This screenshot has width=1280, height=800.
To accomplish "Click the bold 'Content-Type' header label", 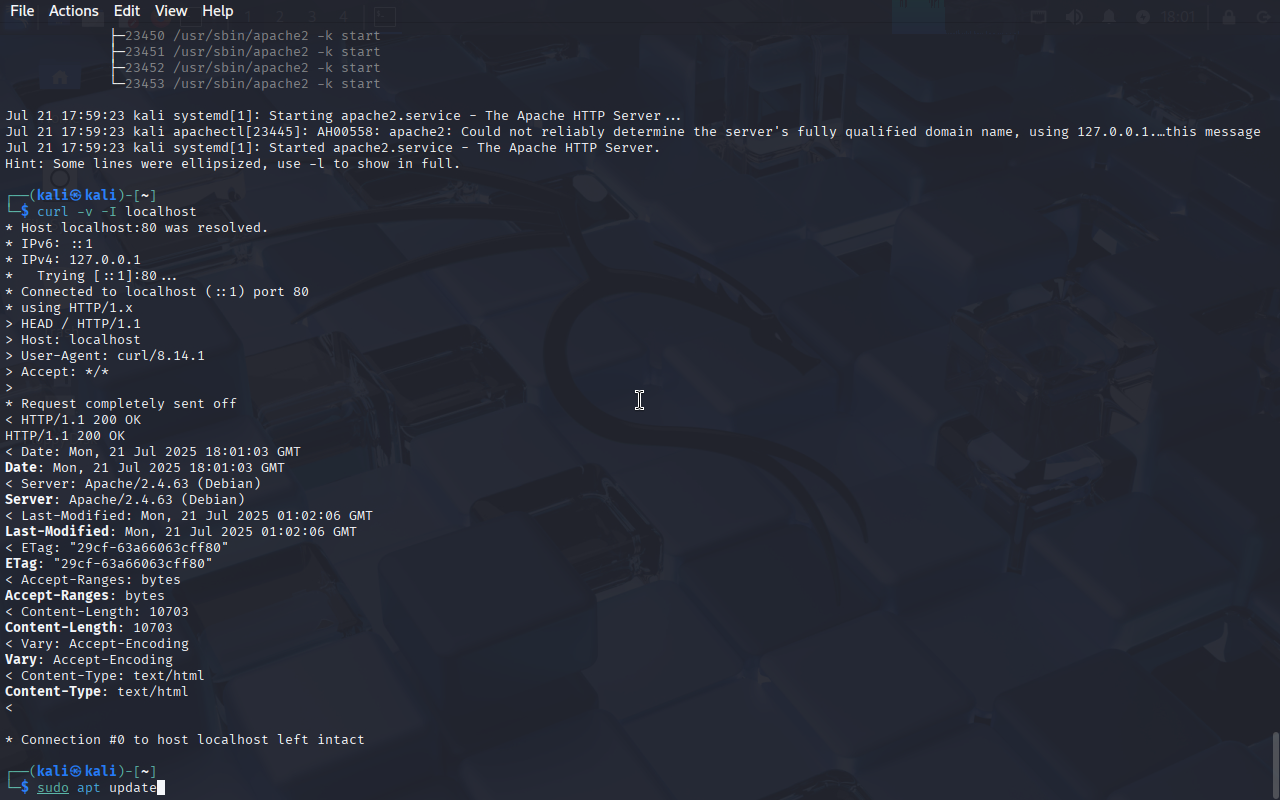I will (x=53, y=692).
